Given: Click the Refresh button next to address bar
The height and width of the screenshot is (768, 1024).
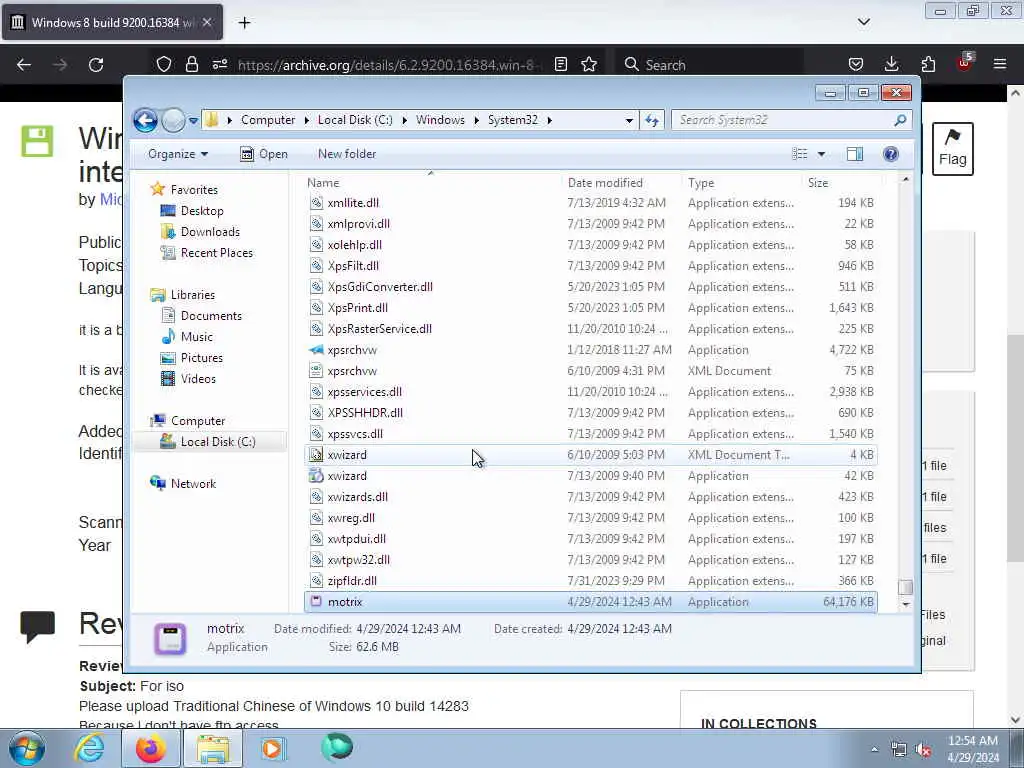Looking at the screenshot, I should click(652, 120).
